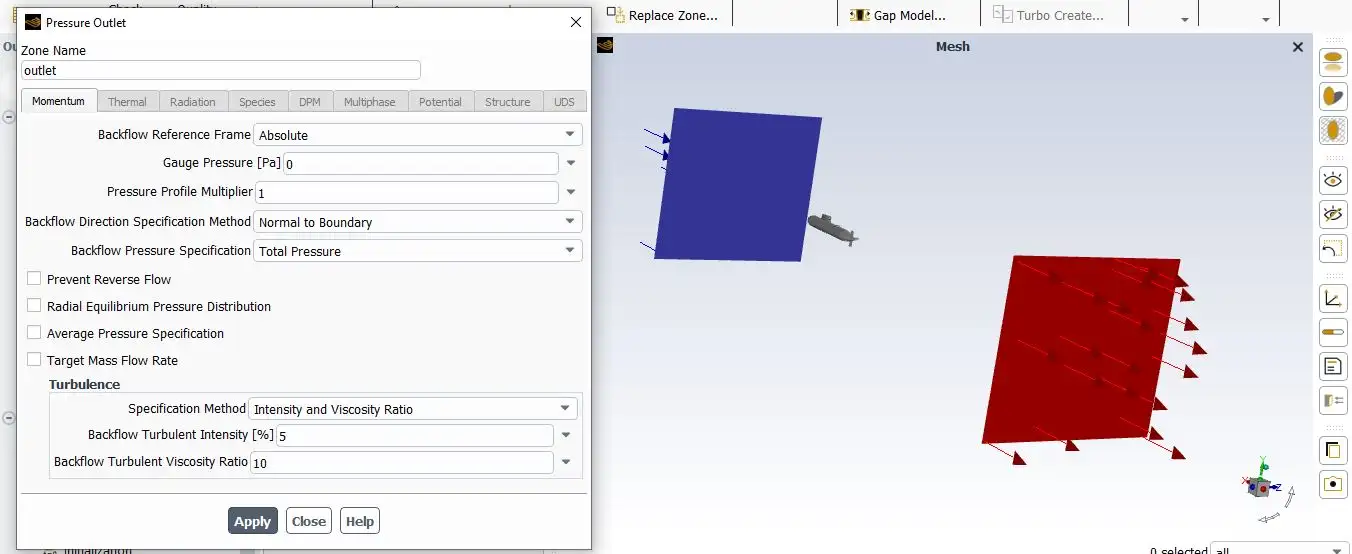Switch to the DPM tab

tap(310, 102)
